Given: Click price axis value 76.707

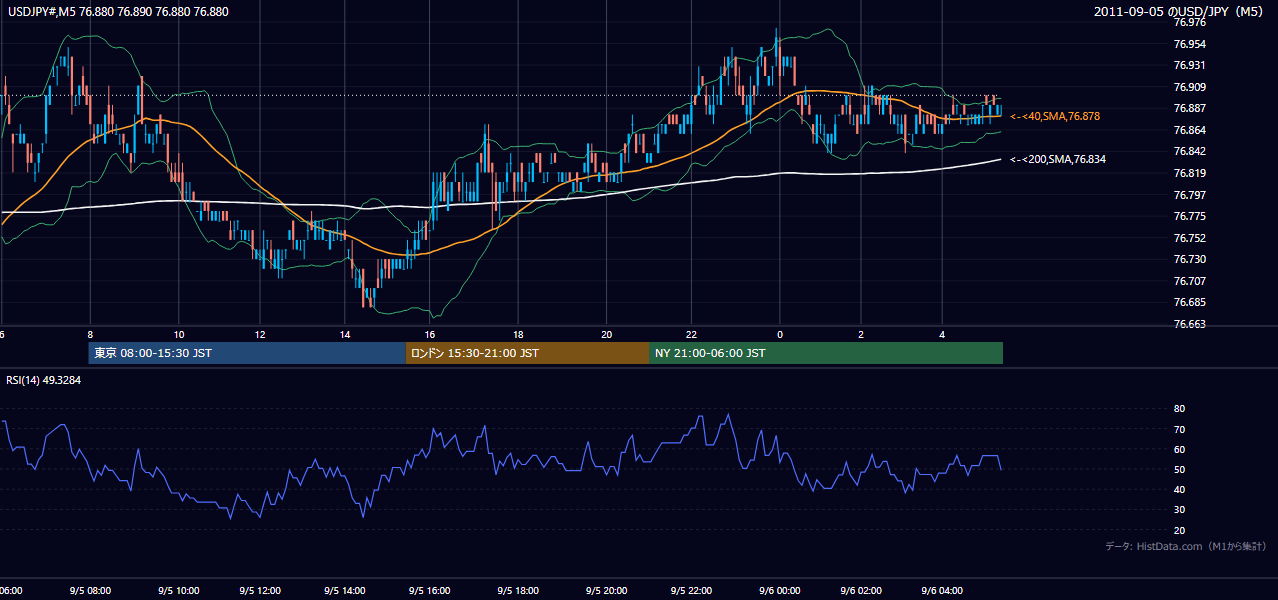Looking at the screenshot, I should [1189, 281].
